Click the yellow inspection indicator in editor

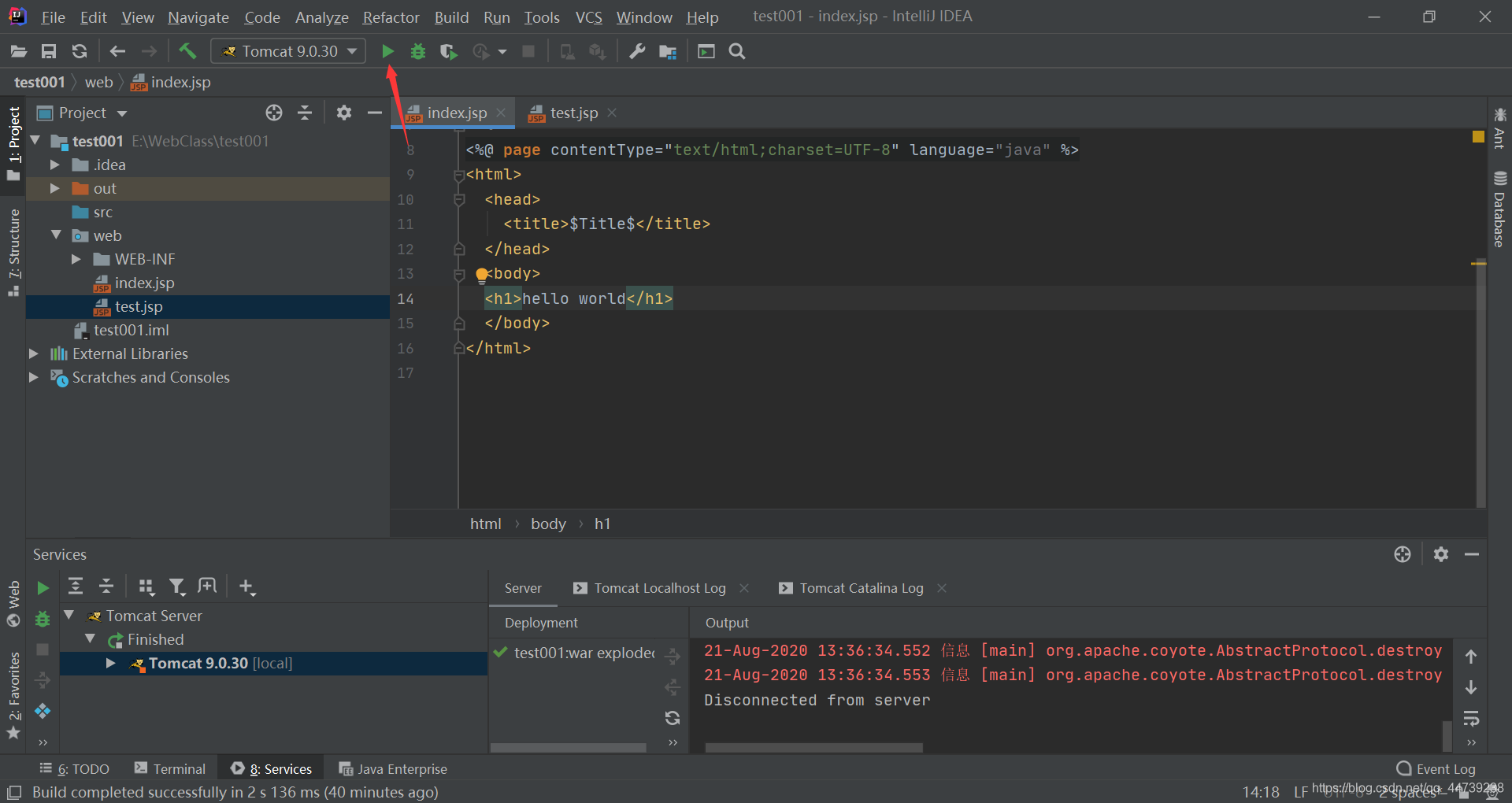(x=1478, y=136)
